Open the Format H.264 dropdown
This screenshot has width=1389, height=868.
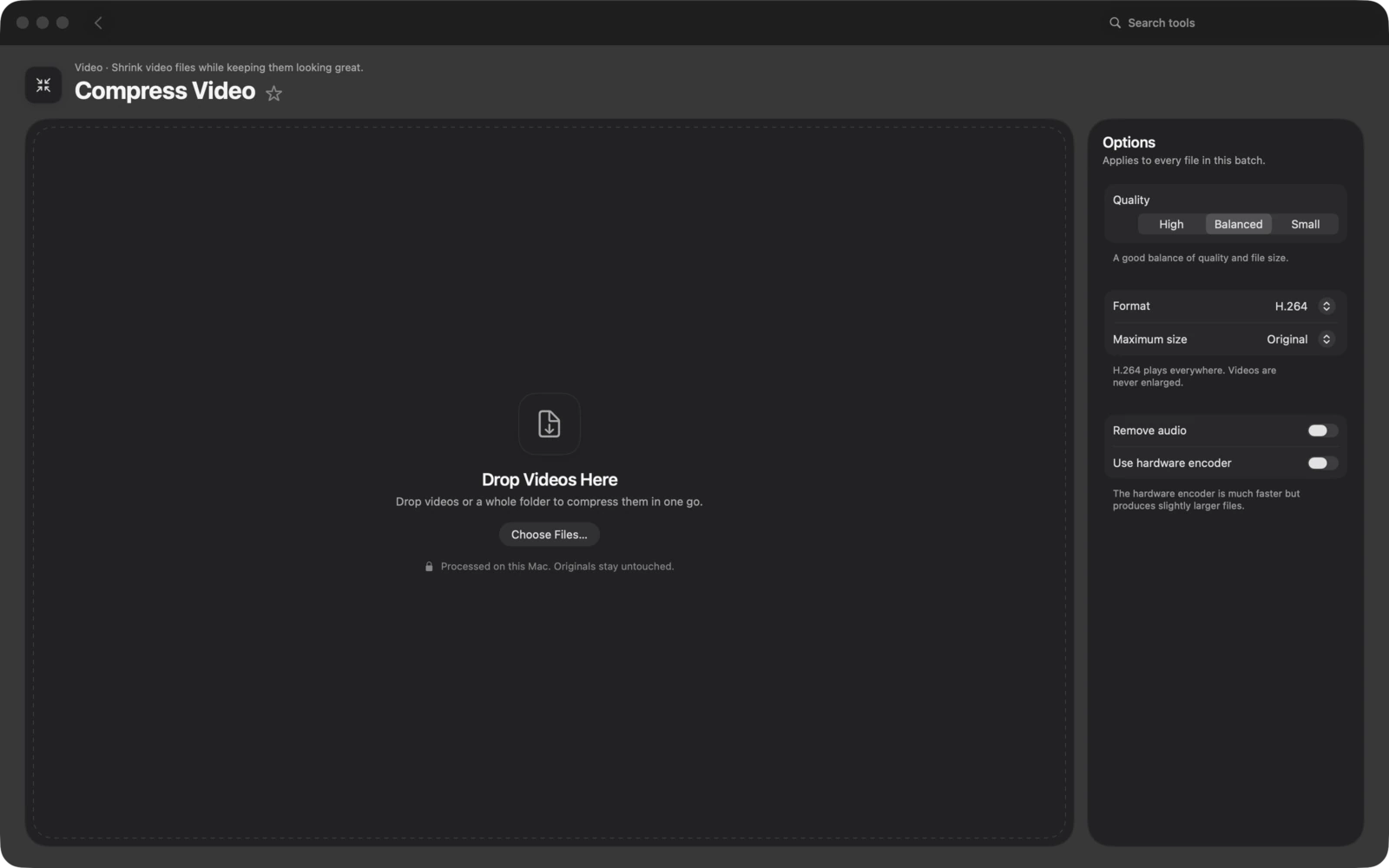(1303, 306)
